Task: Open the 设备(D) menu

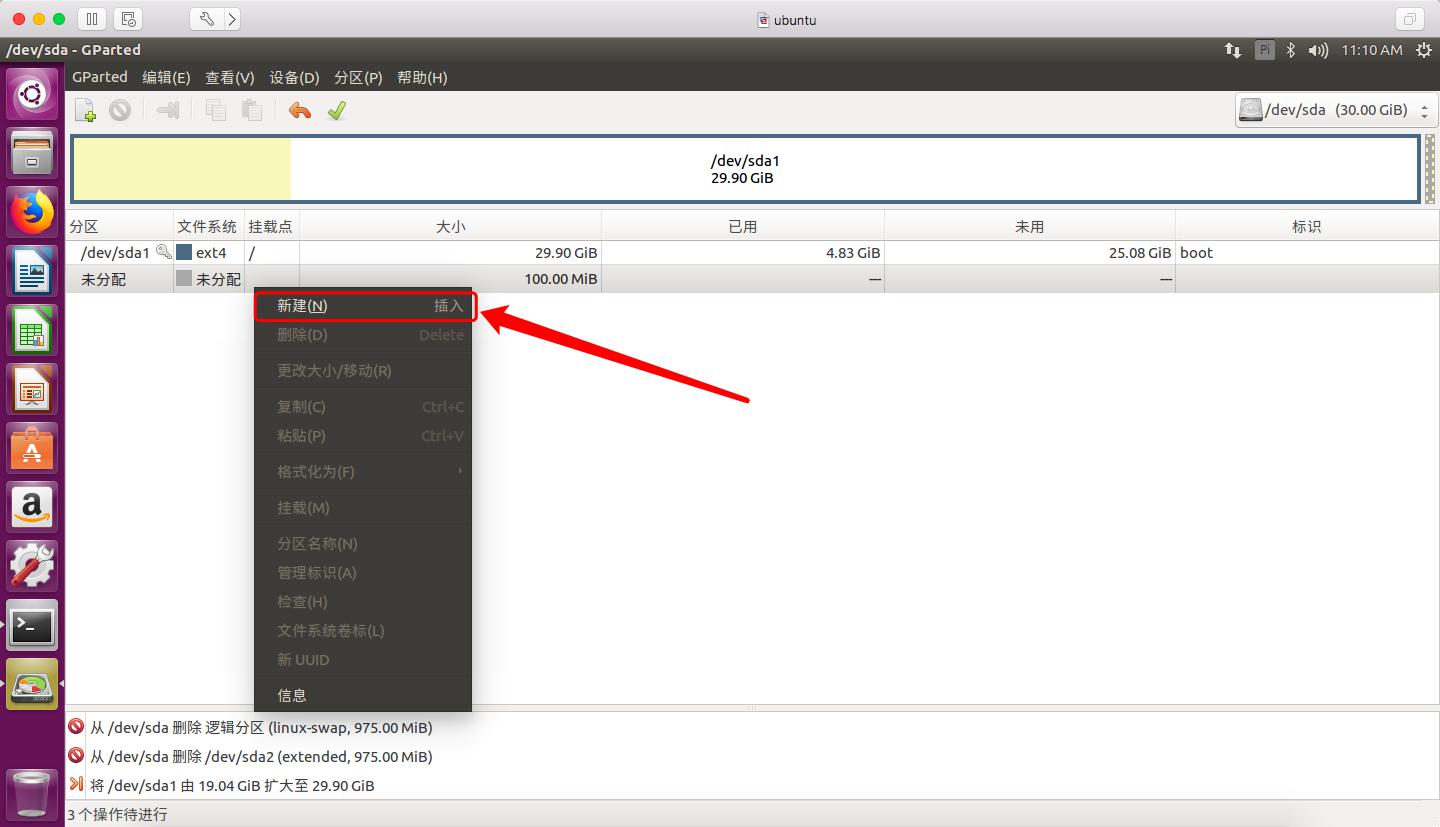Action: point(294,77)
